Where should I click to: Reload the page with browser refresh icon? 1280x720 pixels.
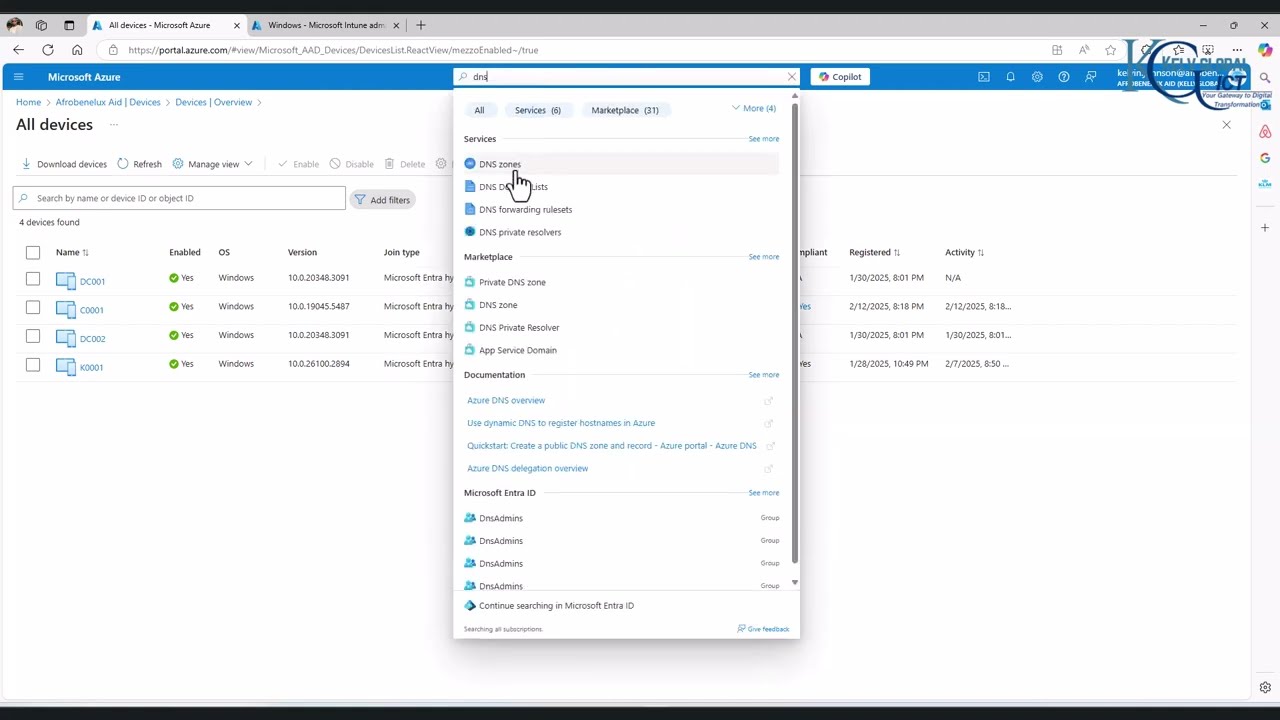(48, 50)
